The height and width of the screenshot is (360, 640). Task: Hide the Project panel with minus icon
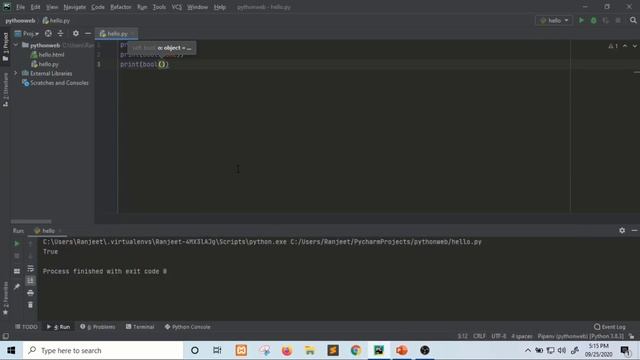[88, 33]
